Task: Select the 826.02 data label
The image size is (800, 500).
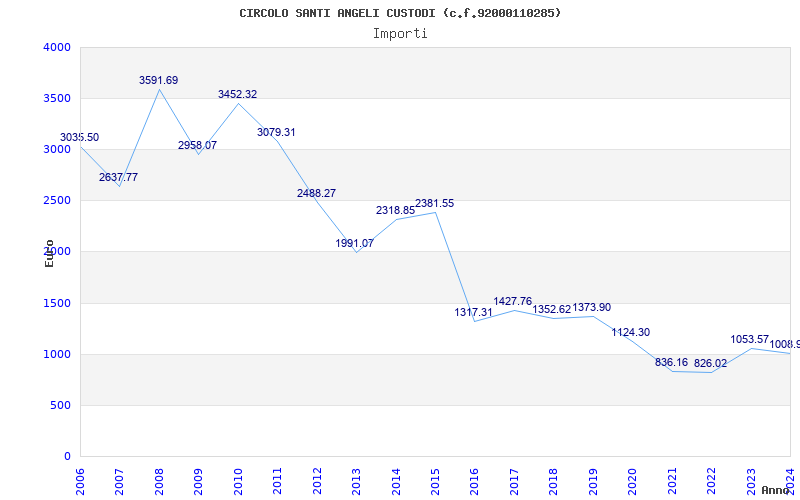Action: 710,364
